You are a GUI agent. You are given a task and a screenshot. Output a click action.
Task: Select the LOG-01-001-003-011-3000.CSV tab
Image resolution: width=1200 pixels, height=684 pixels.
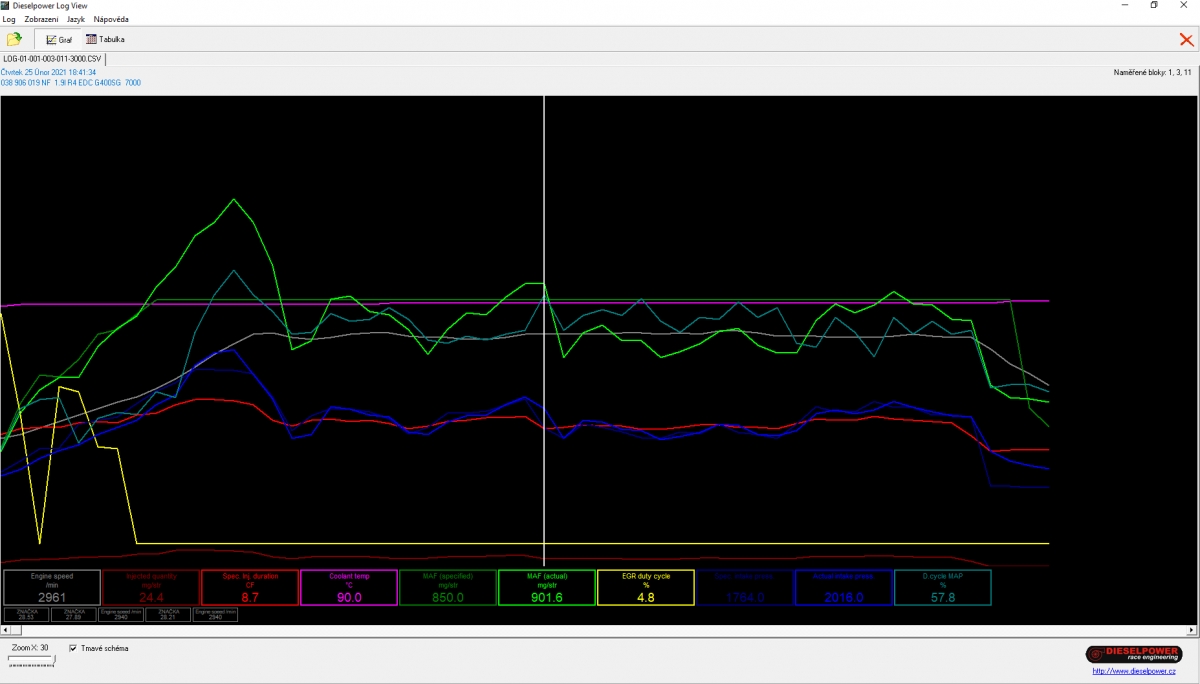[x=53, y=59]
